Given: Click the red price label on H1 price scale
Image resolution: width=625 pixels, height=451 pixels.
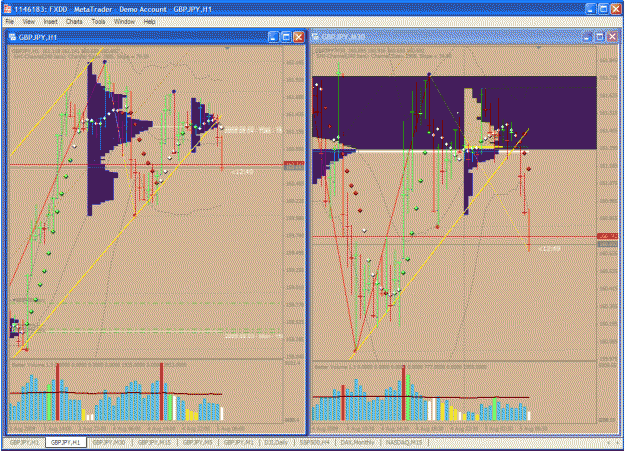Looking at the screenshot, I should 294,163.
